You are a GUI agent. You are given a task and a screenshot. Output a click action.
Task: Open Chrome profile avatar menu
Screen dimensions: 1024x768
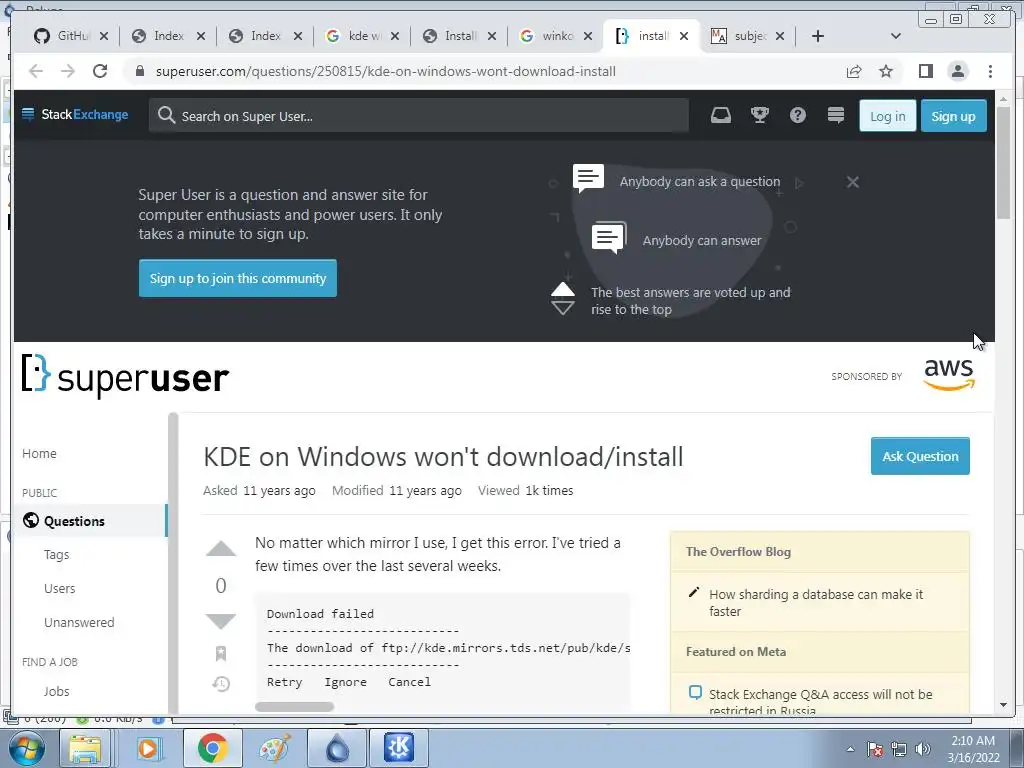[x=958, y=71]
